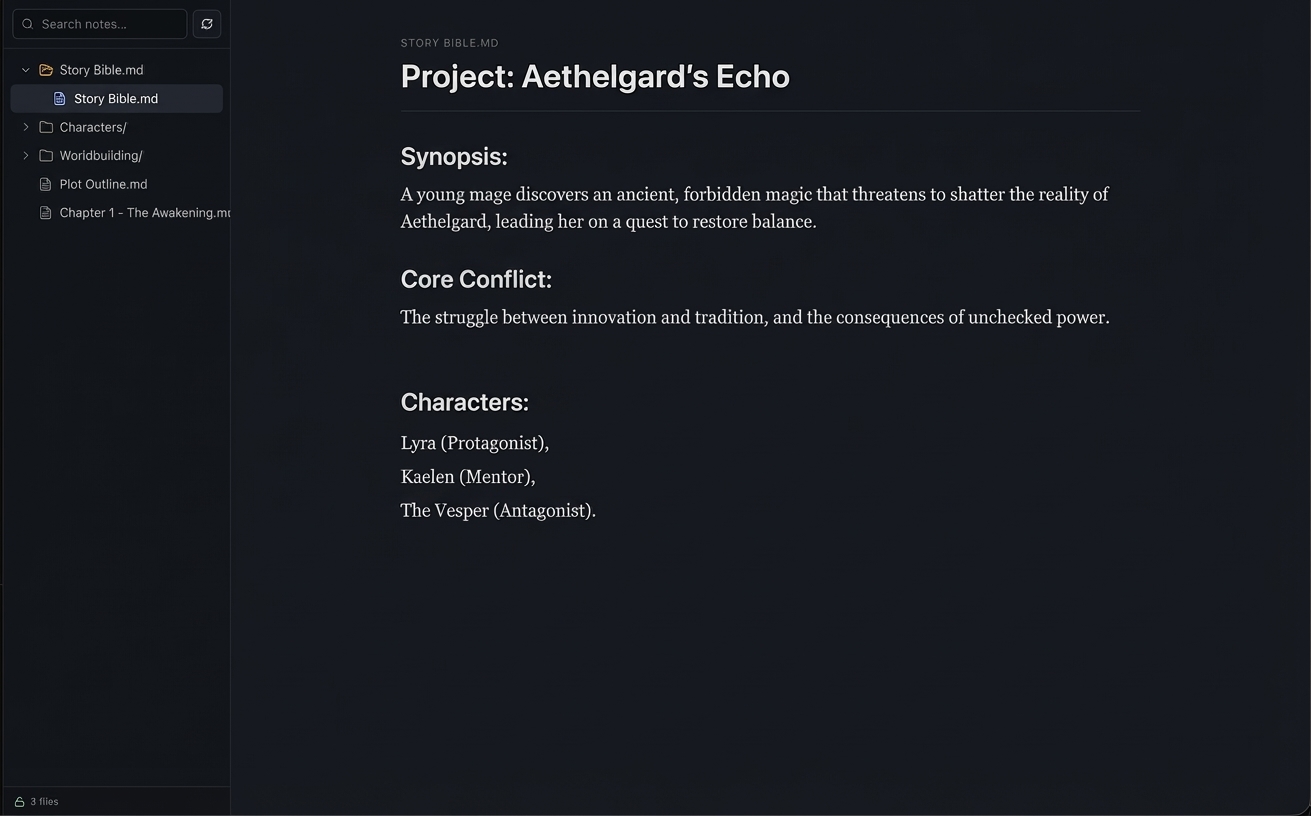The height and width of the screenshot is (816, 1311).
Task: Select the highlighted Story Bible.md file entry
Action: pyautogui.click(x=116, y=99)
